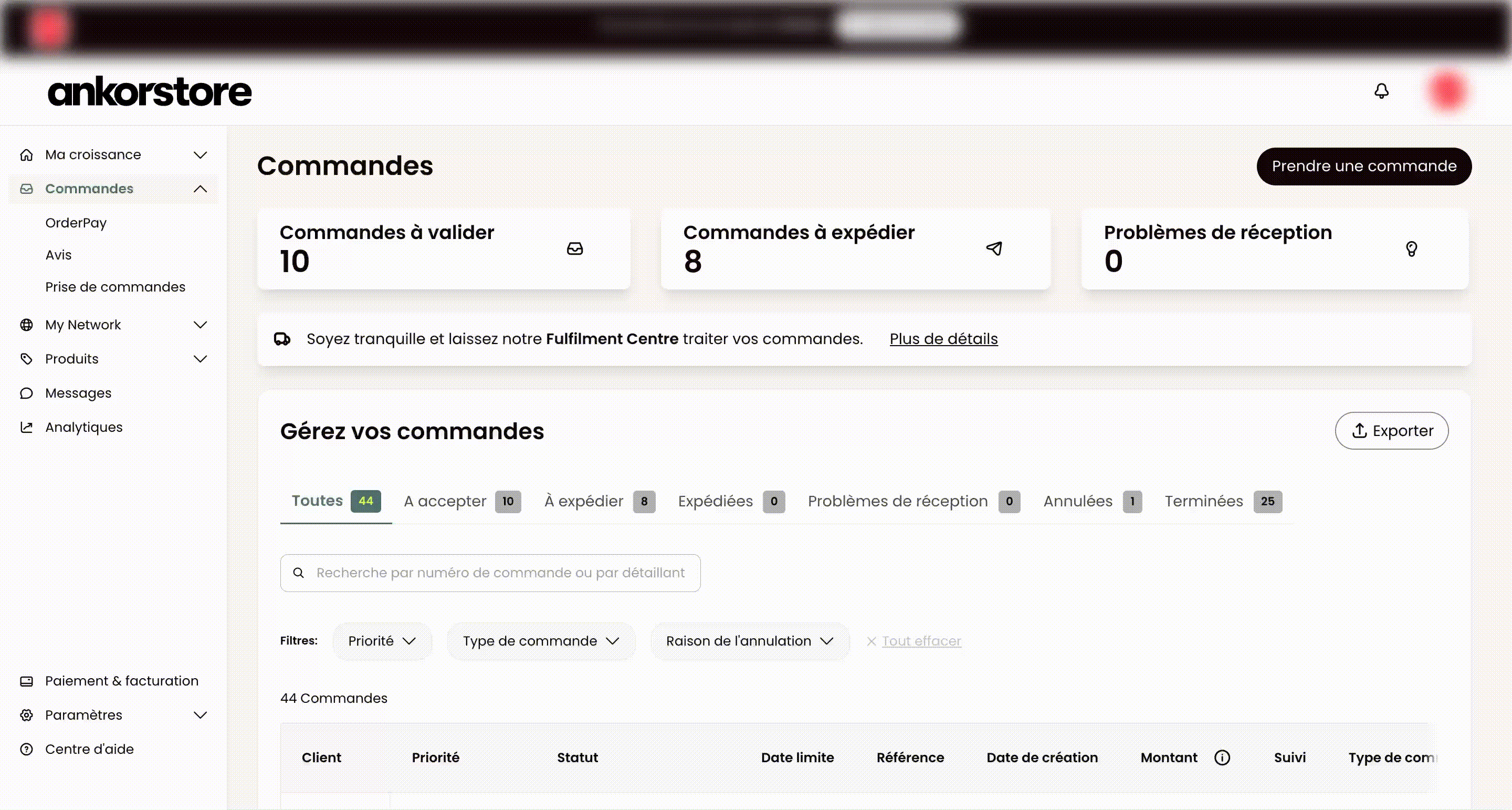The width and height of the screenshot is (1512, 810).
Task: Click the lightbulb icon on Problèmes de réception
Action: coord(1411,248)
